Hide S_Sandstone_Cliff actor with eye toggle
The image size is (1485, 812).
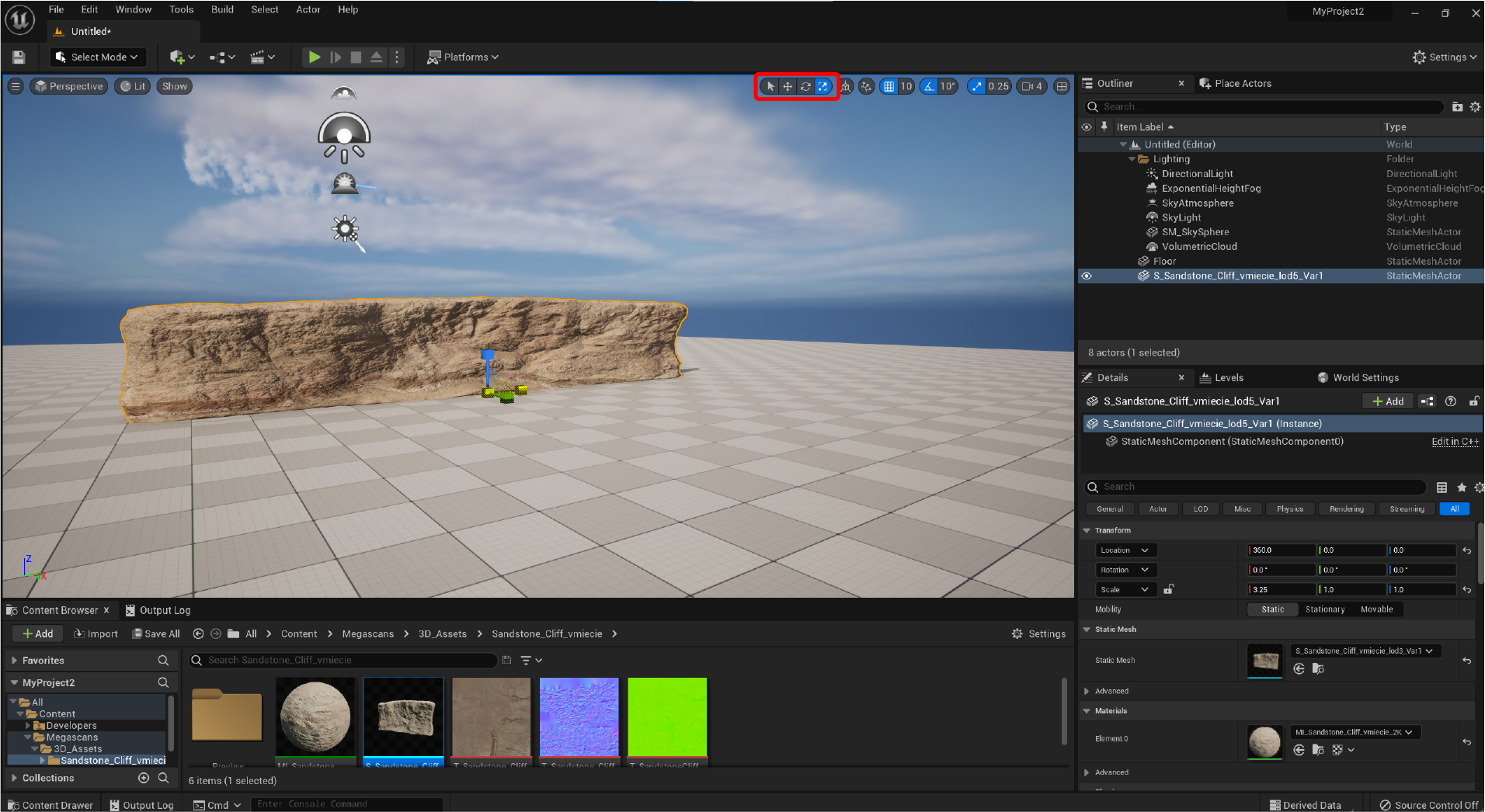point(1087,276)
